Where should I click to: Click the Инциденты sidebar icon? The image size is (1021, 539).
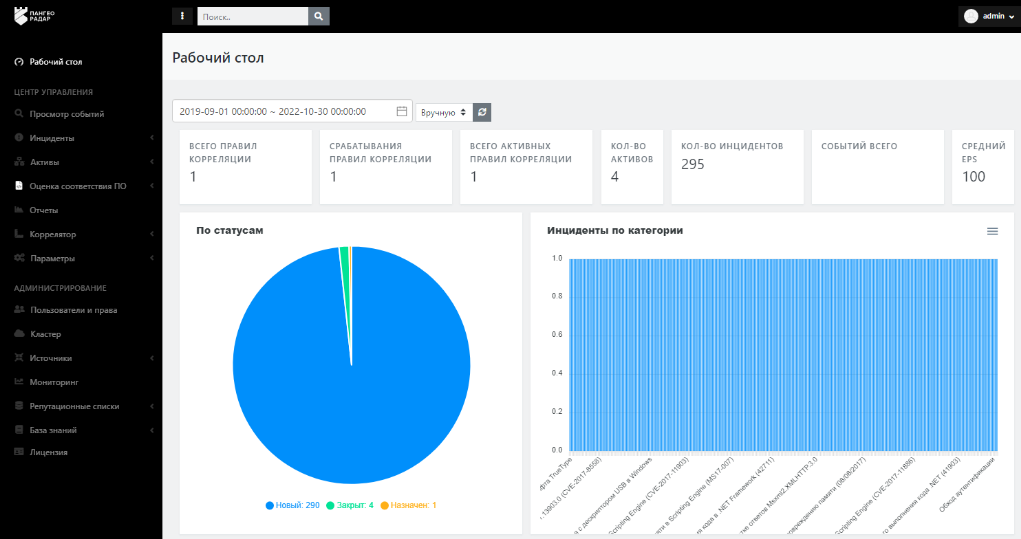pos(19,137)
